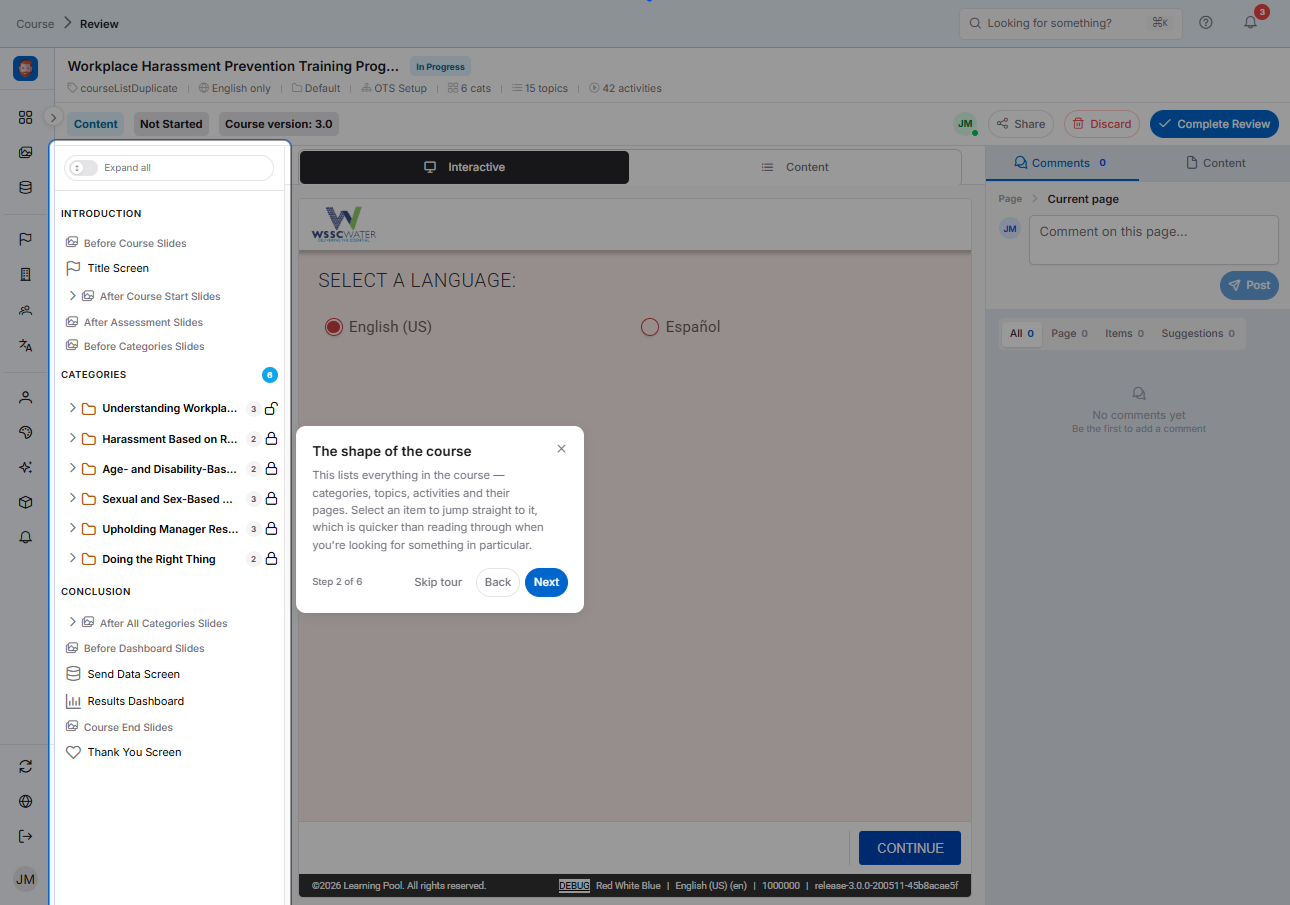Viewport: 1290px width, 905px height.
Task: Click the Comment on this page field
Action: coord(1154,240)
